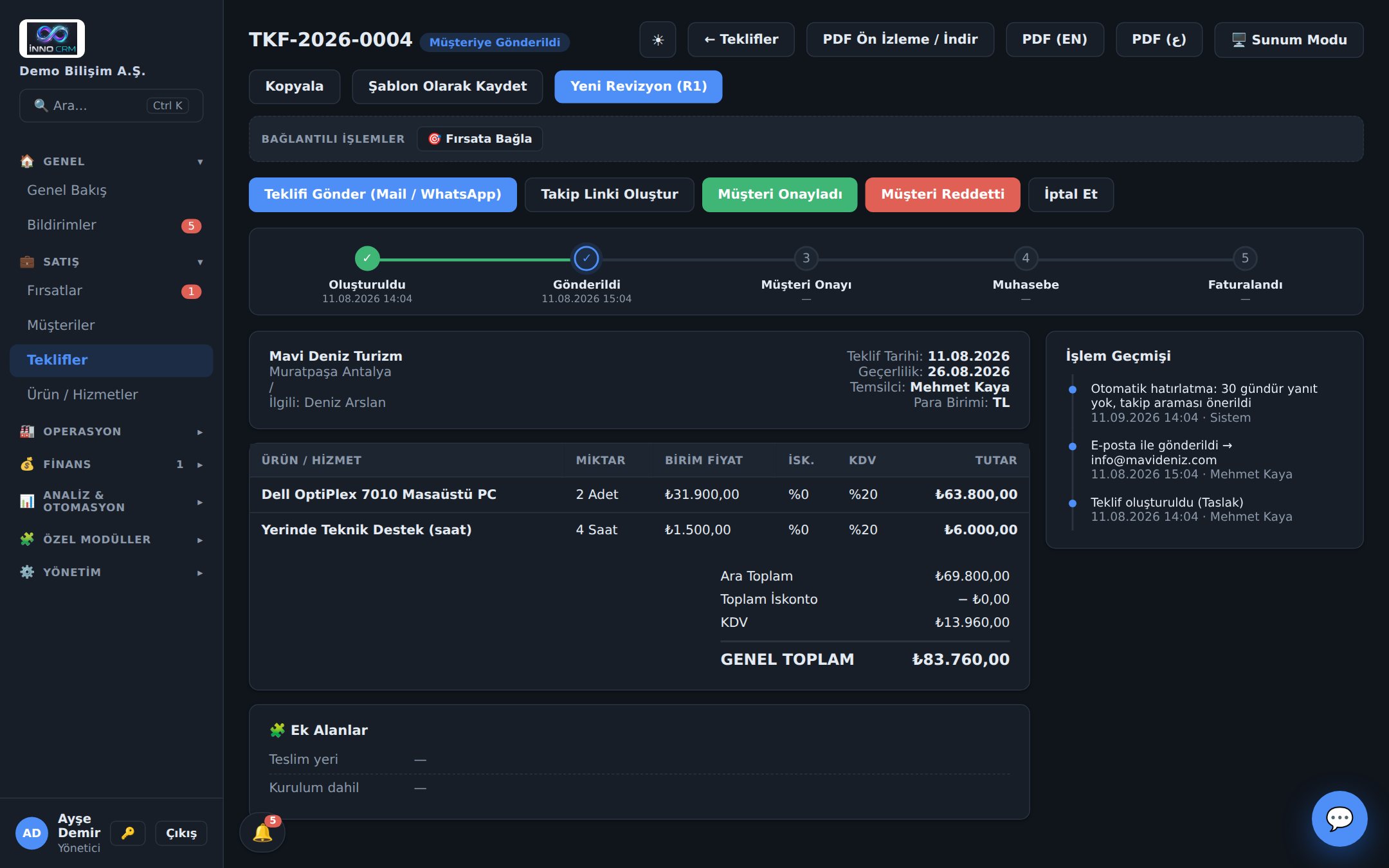The height and width of the screenshot is (868, 1389).
Task: Open Bildirimler in sidebar
Action: 111,225
